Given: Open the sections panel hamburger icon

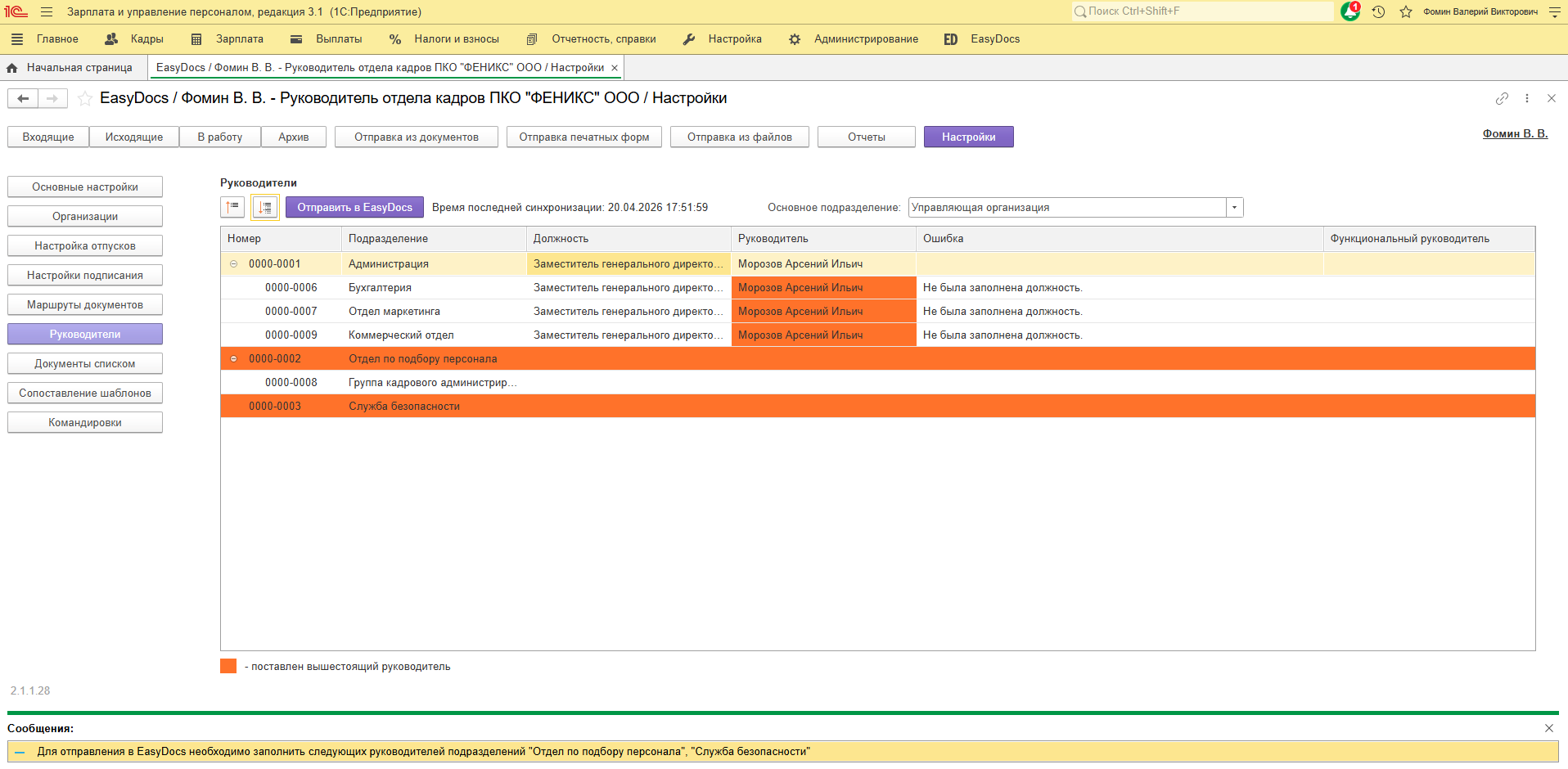Looking at the screenshot, I should pyautogui.click(x=17, y=39).
